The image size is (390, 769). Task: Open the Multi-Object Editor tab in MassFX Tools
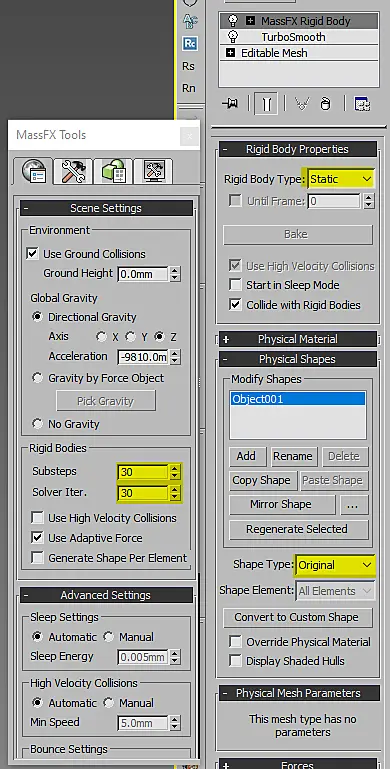click(113, 171)
